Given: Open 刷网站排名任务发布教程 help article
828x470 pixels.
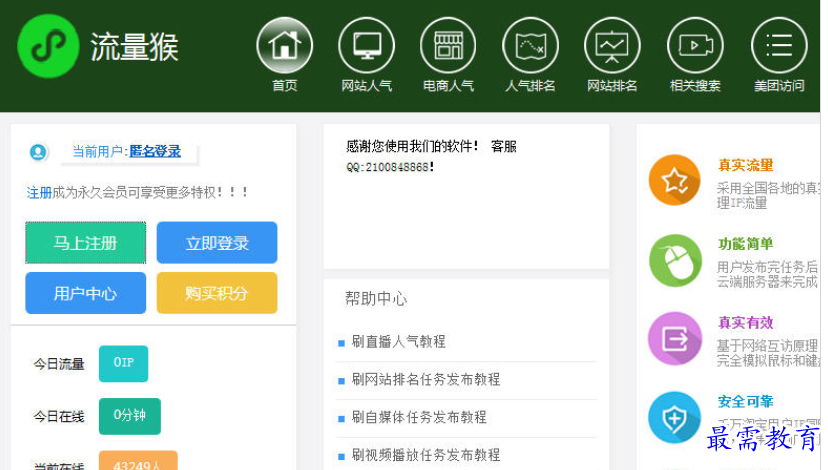Looking at the screenshot, I should [x=426, y=380].
